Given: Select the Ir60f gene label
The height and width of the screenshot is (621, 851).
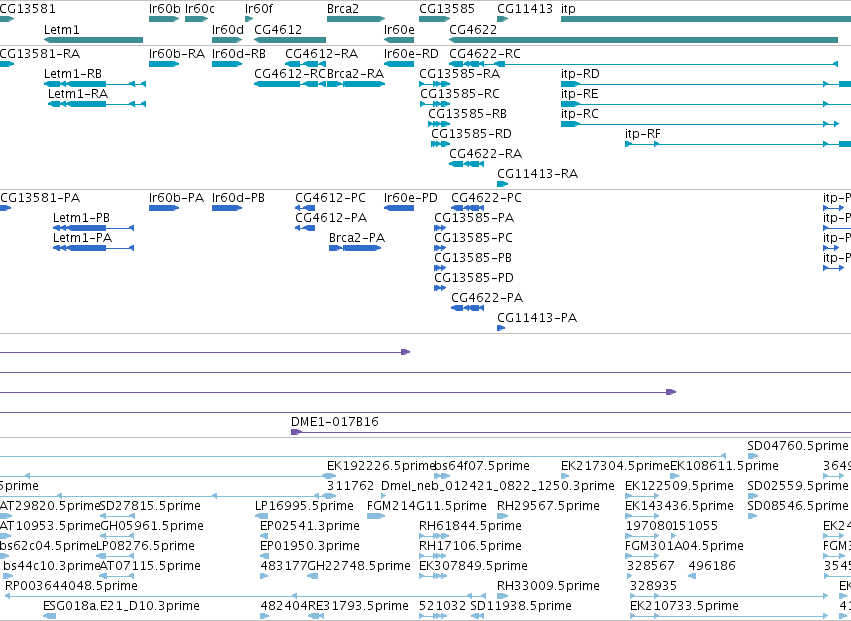Looking at the screenshot, I should point(259,9).
